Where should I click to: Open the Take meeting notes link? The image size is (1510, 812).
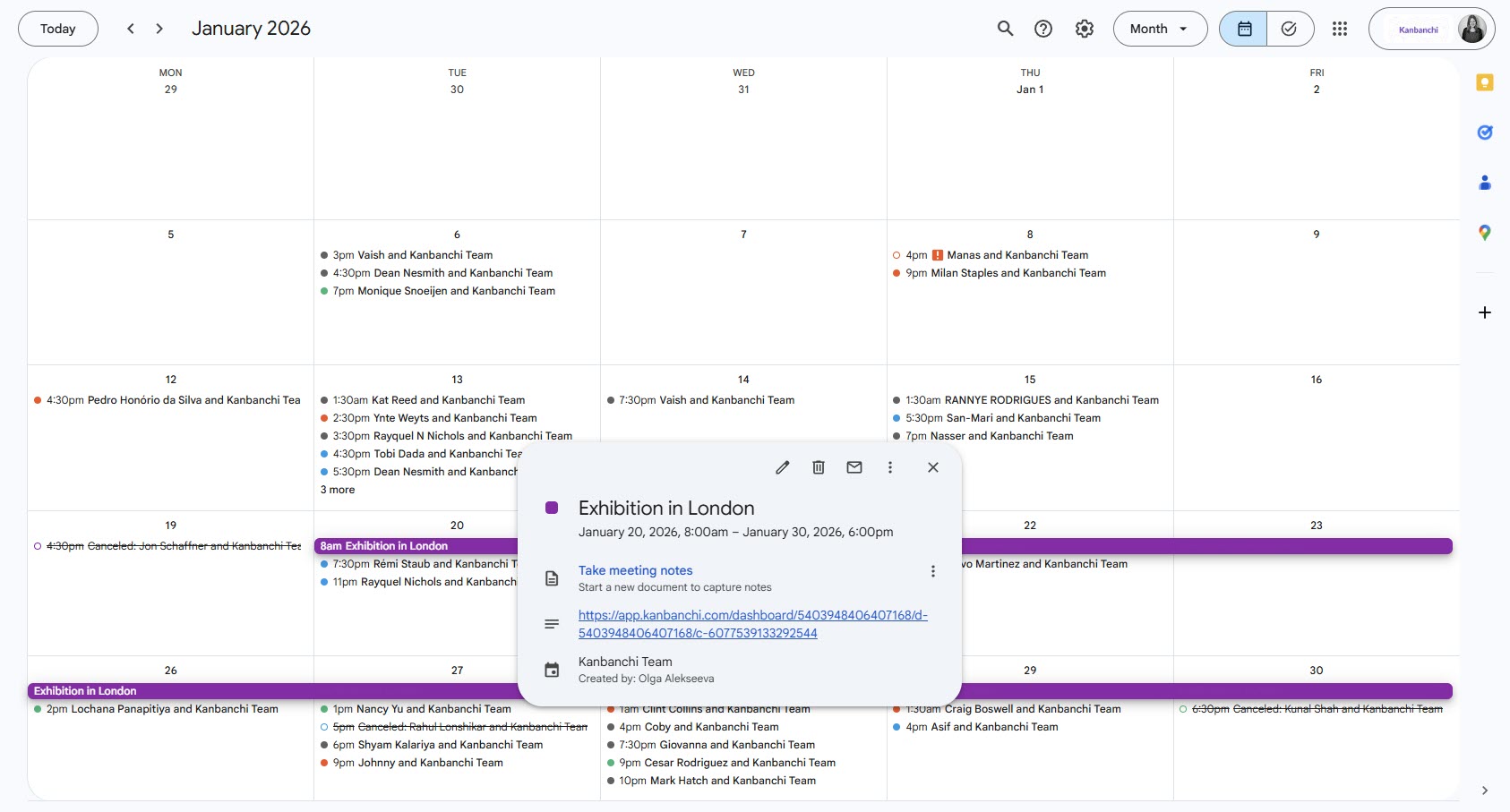[635, 570]
